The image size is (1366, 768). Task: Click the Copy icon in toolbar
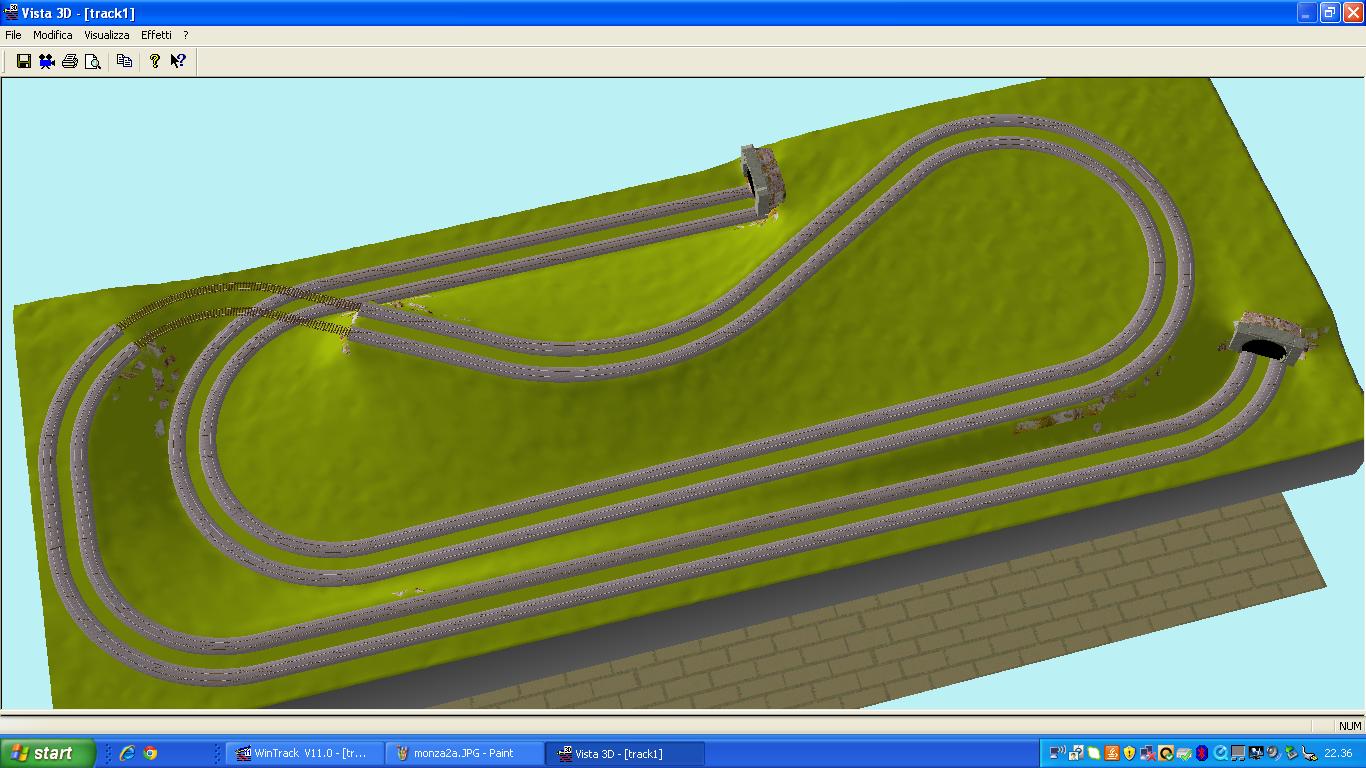[x=124, y=61]
